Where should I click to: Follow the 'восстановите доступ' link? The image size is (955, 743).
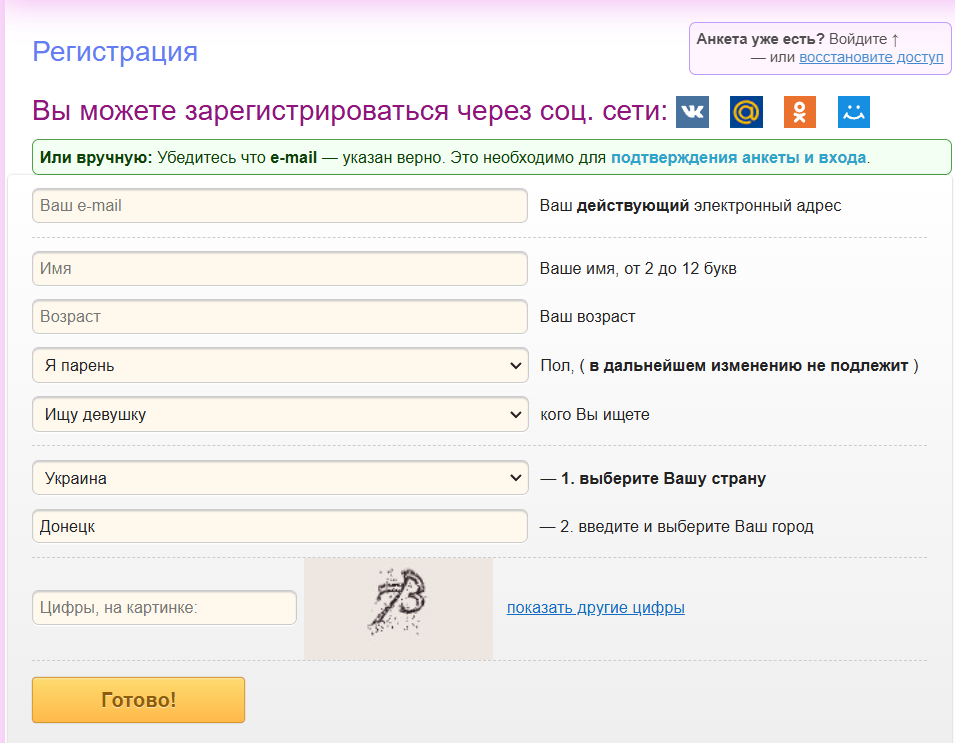(871, 57)
